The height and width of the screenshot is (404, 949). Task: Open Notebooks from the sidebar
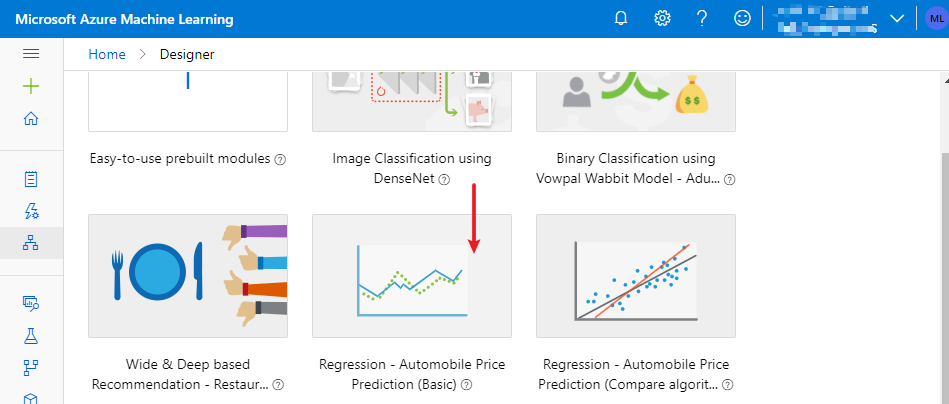[31, 179]
